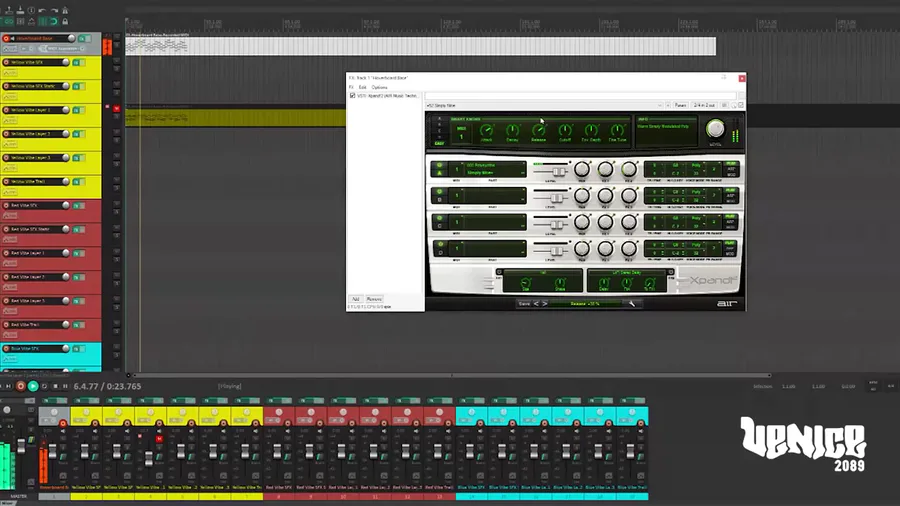Click the Add button in FX chain window

(x=356, y=299)
